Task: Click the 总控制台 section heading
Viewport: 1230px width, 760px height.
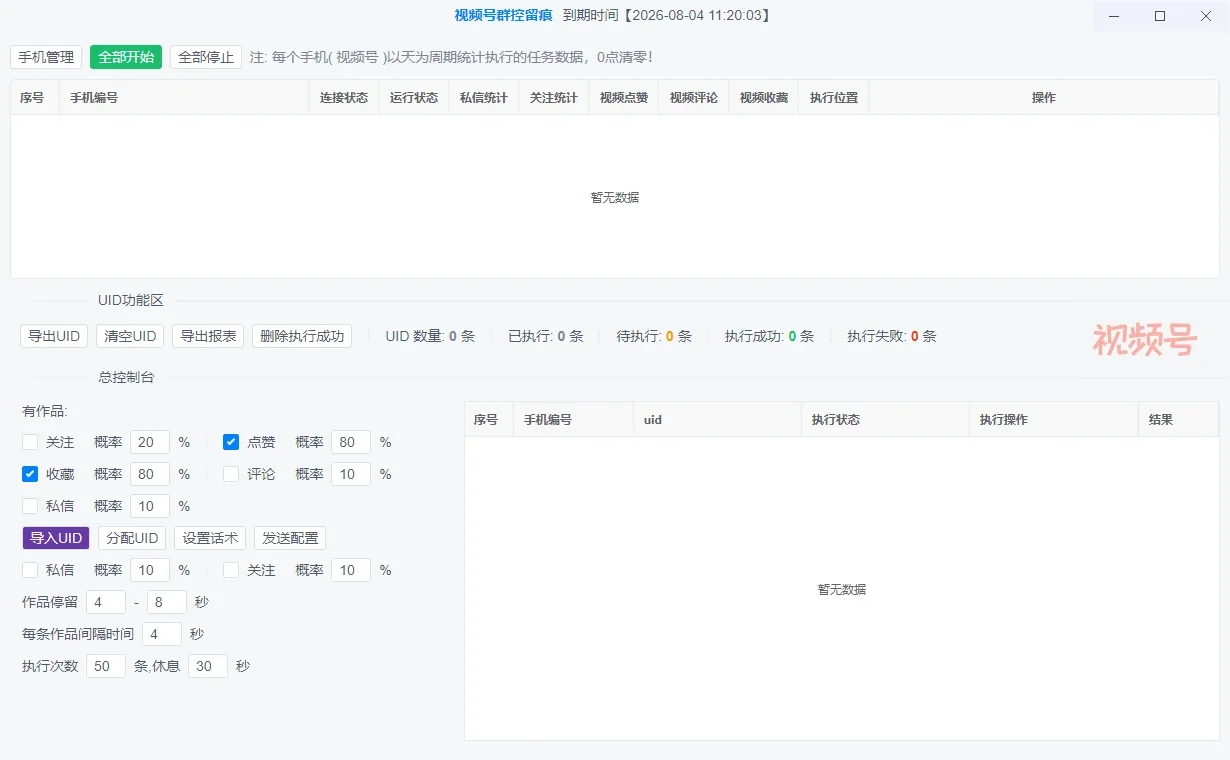Action: (x=126, y=377)
